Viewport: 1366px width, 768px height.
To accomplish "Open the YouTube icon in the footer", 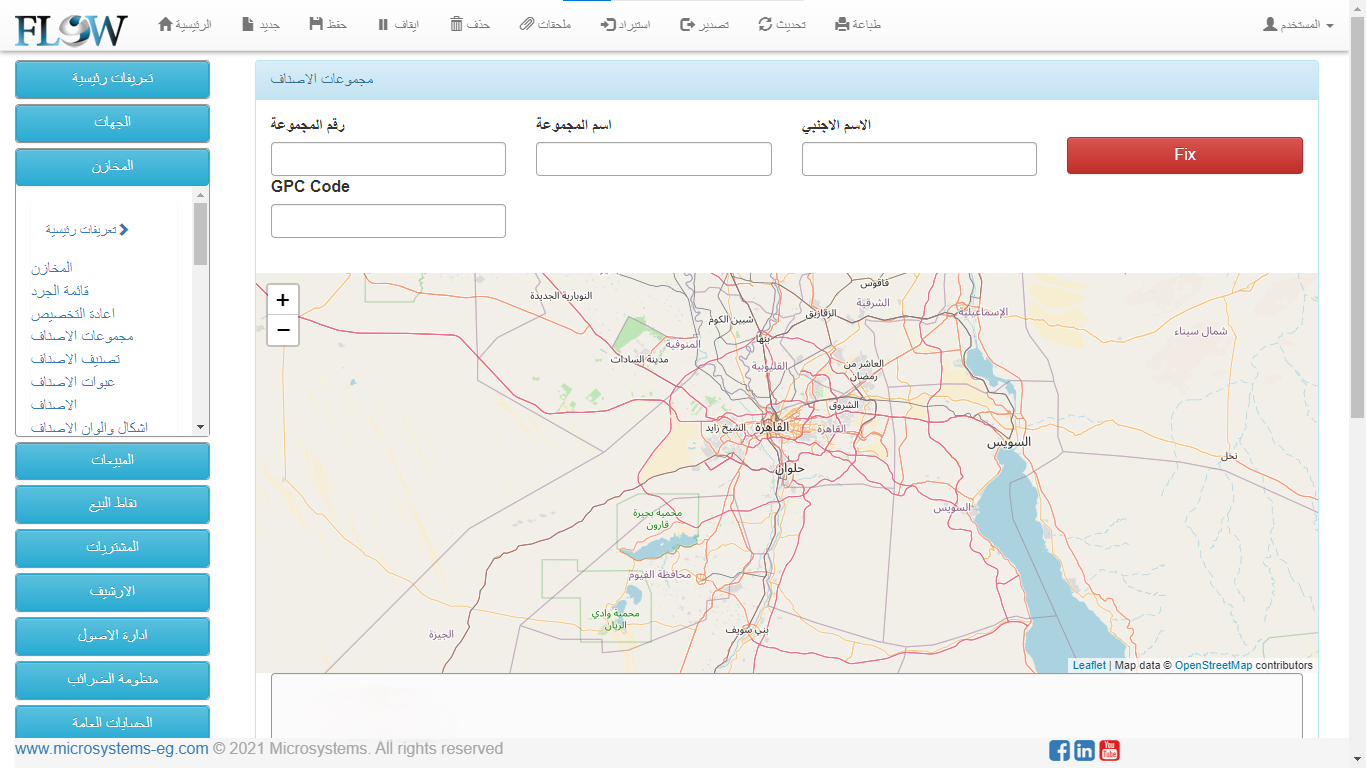I will pyautogui.click(x=1109, y=750).
